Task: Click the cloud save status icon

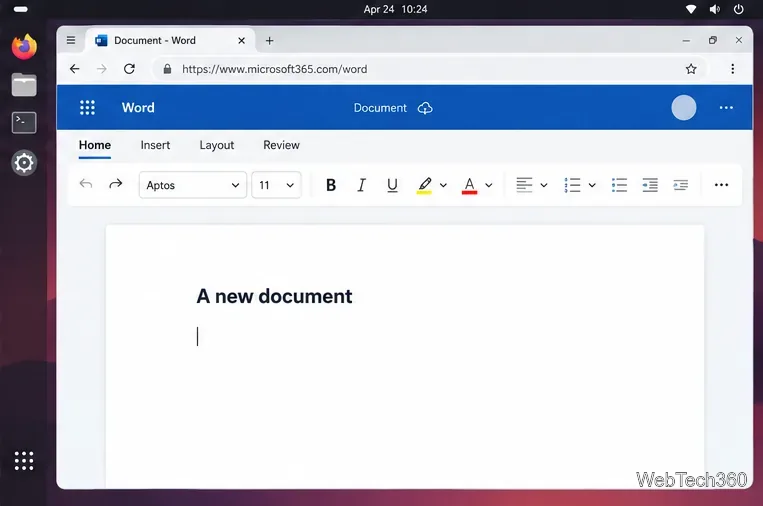Action: [425, 108]
